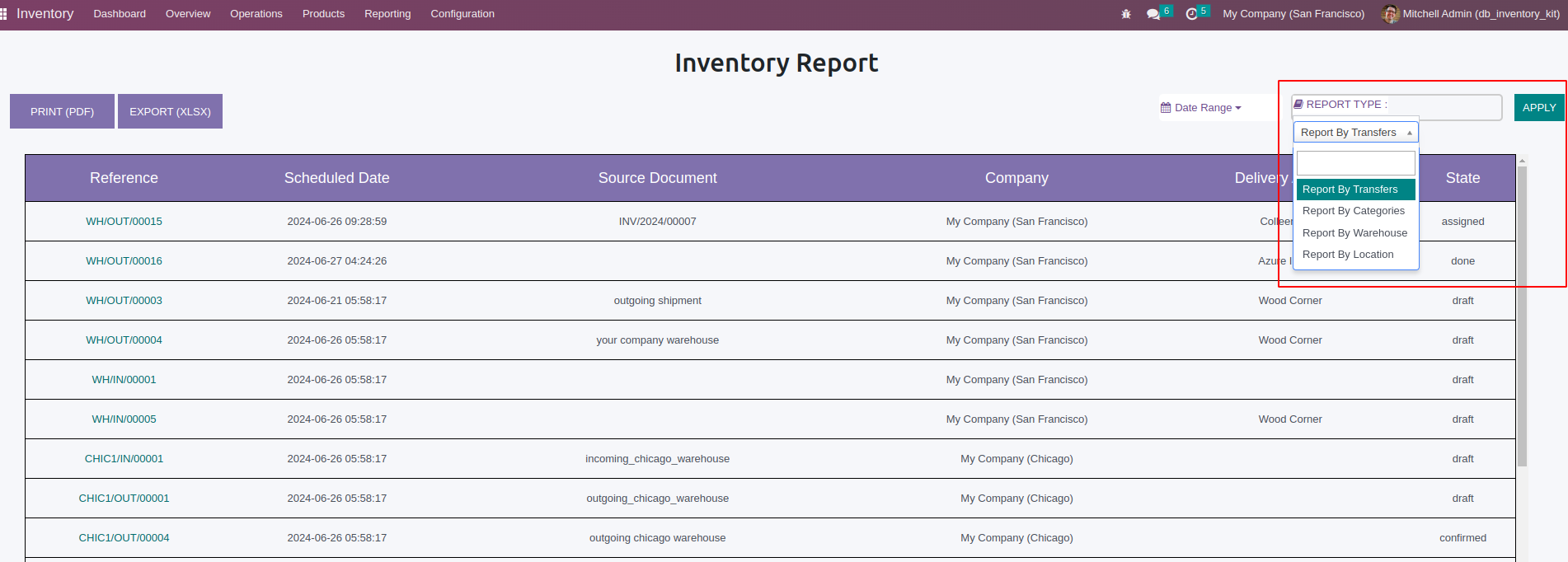1568x562 pixels.
Task: Open the activities clock icon
Action: coord(1191,14)
